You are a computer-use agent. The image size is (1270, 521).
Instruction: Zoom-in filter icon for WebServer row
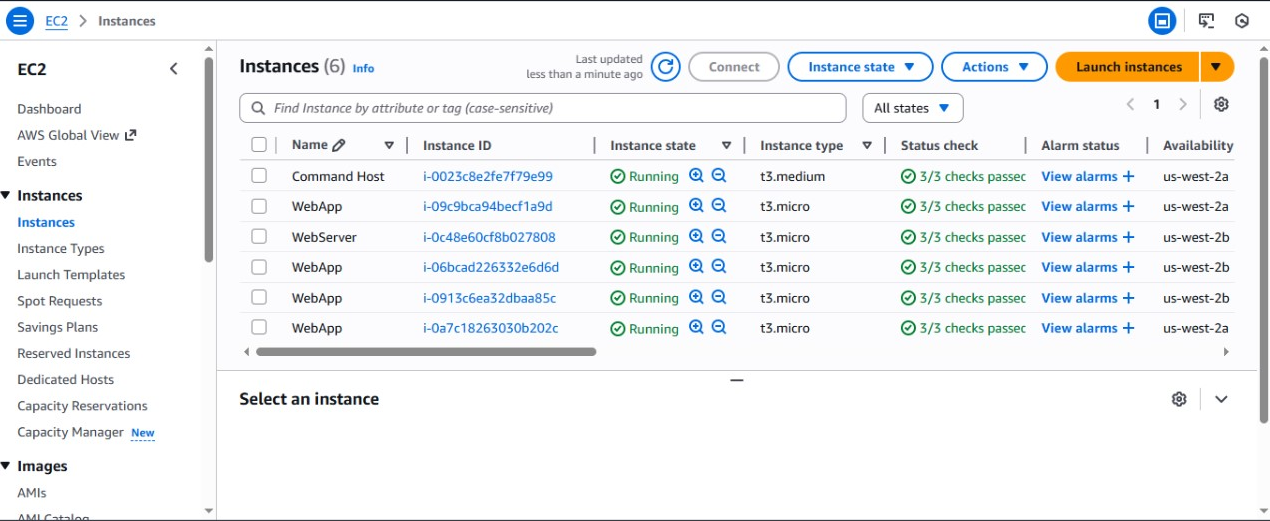[x=697, y=237]
